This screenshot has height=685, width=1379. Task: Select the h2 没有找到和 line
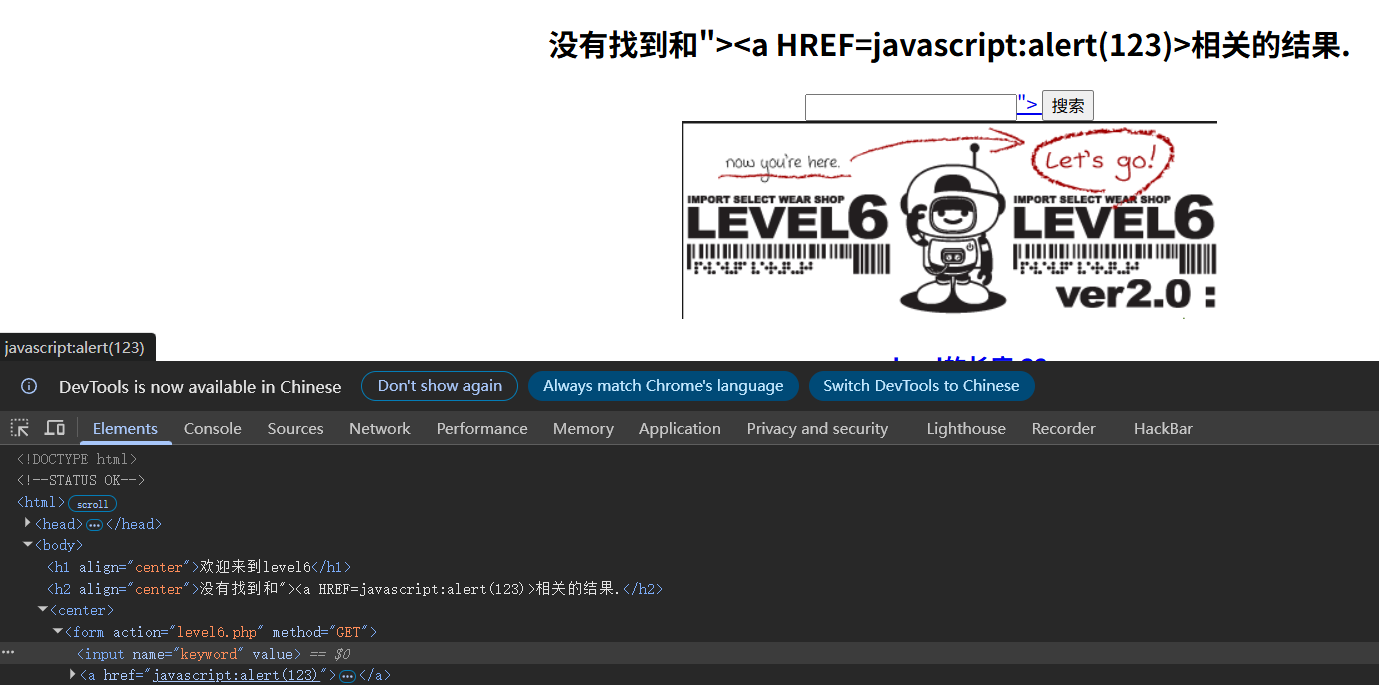point(355,589)
